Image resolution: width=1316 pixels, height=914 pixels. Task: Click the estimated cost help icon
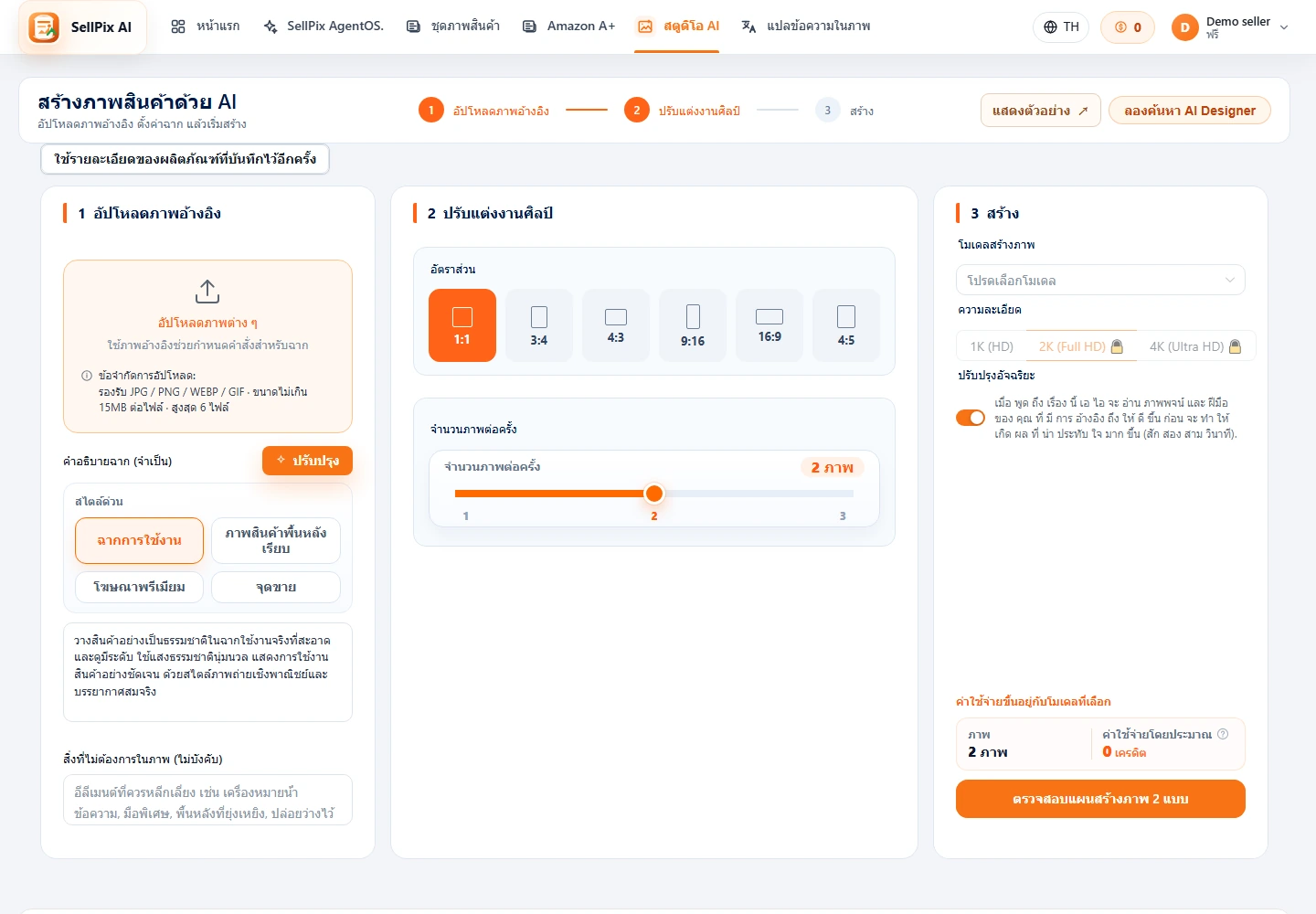click(1223, 734)
